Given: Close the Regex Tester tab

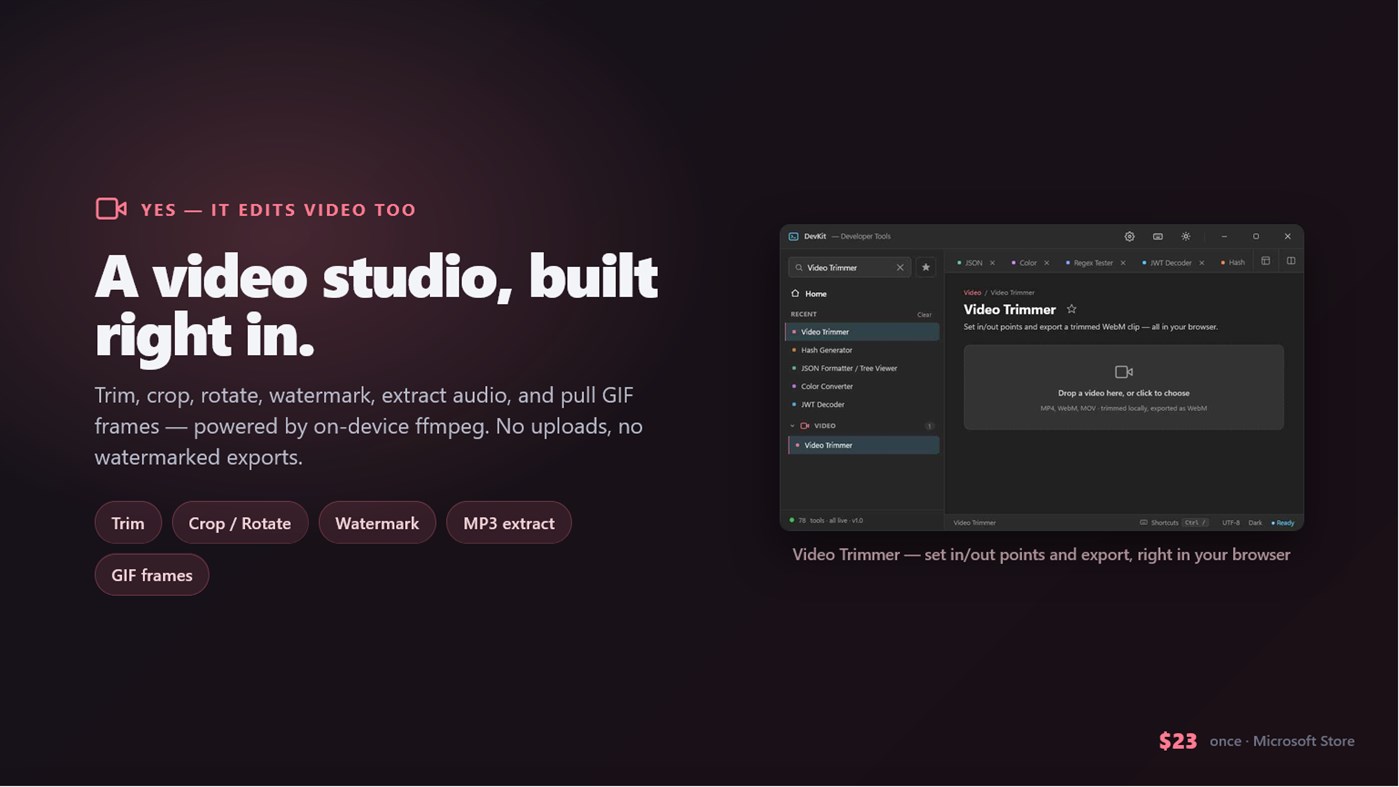Looking at the screenshot, I should point(1123,263).
